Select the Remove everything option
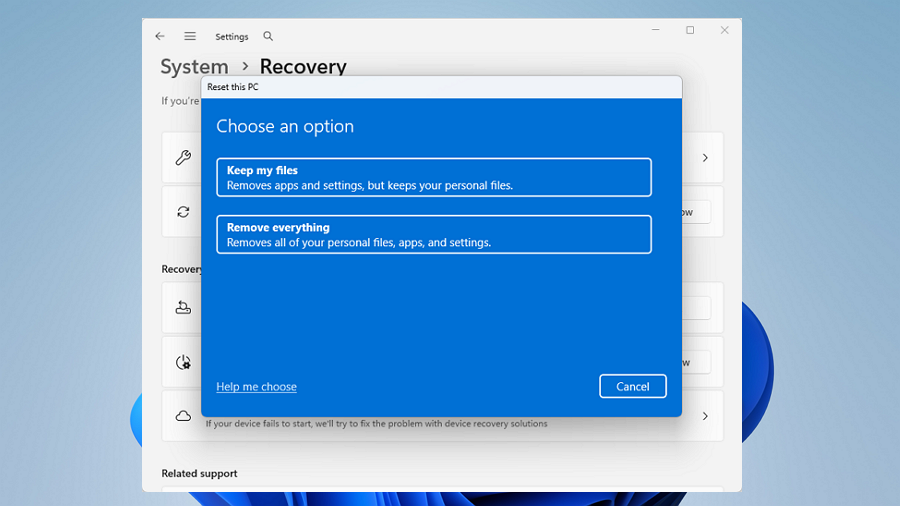This screenshot has width=900, height=506. pyautogui.click(x=433, y=235)
